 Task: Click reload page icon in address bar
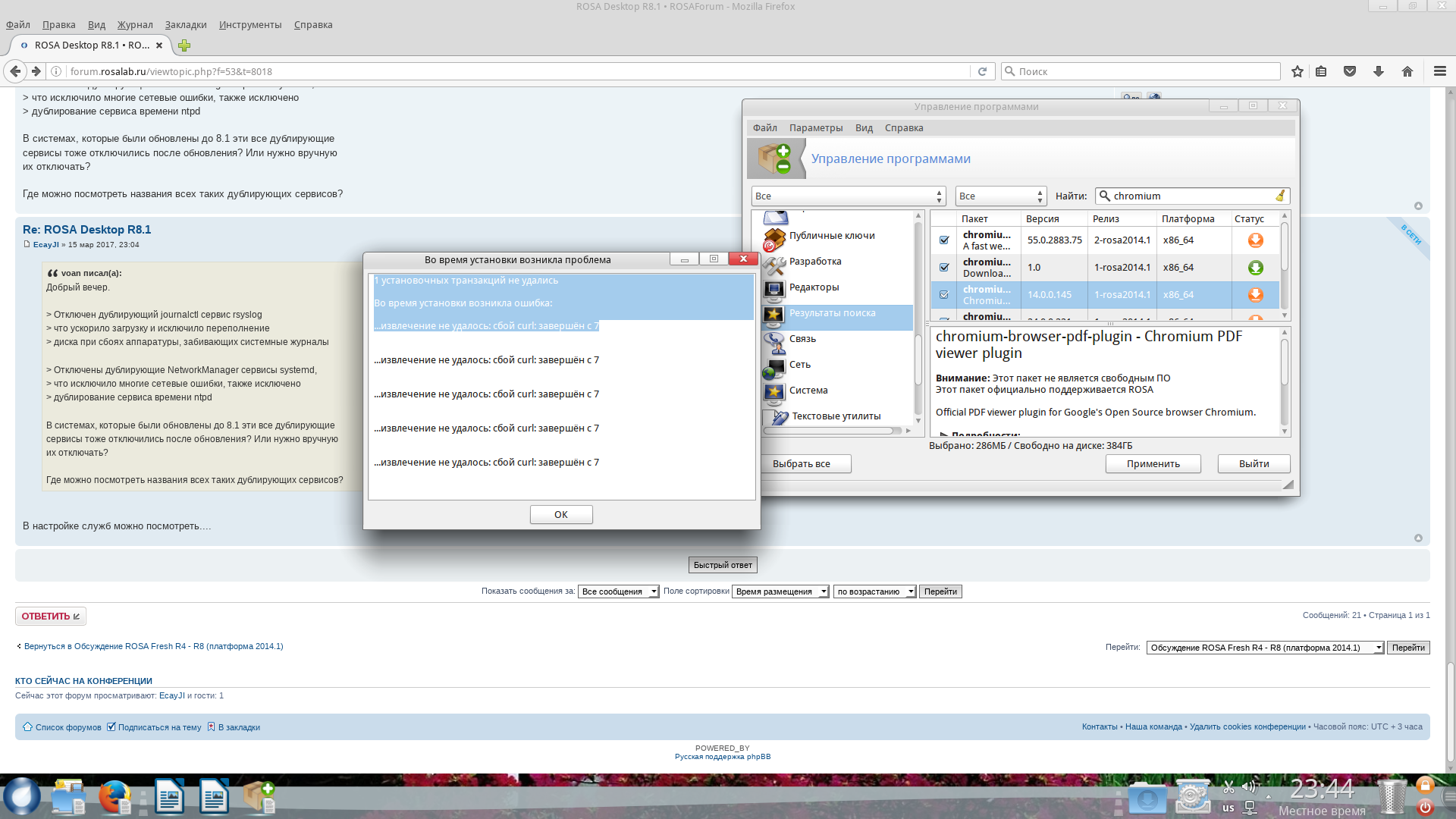pyautogui.click(x=982, y=71)
